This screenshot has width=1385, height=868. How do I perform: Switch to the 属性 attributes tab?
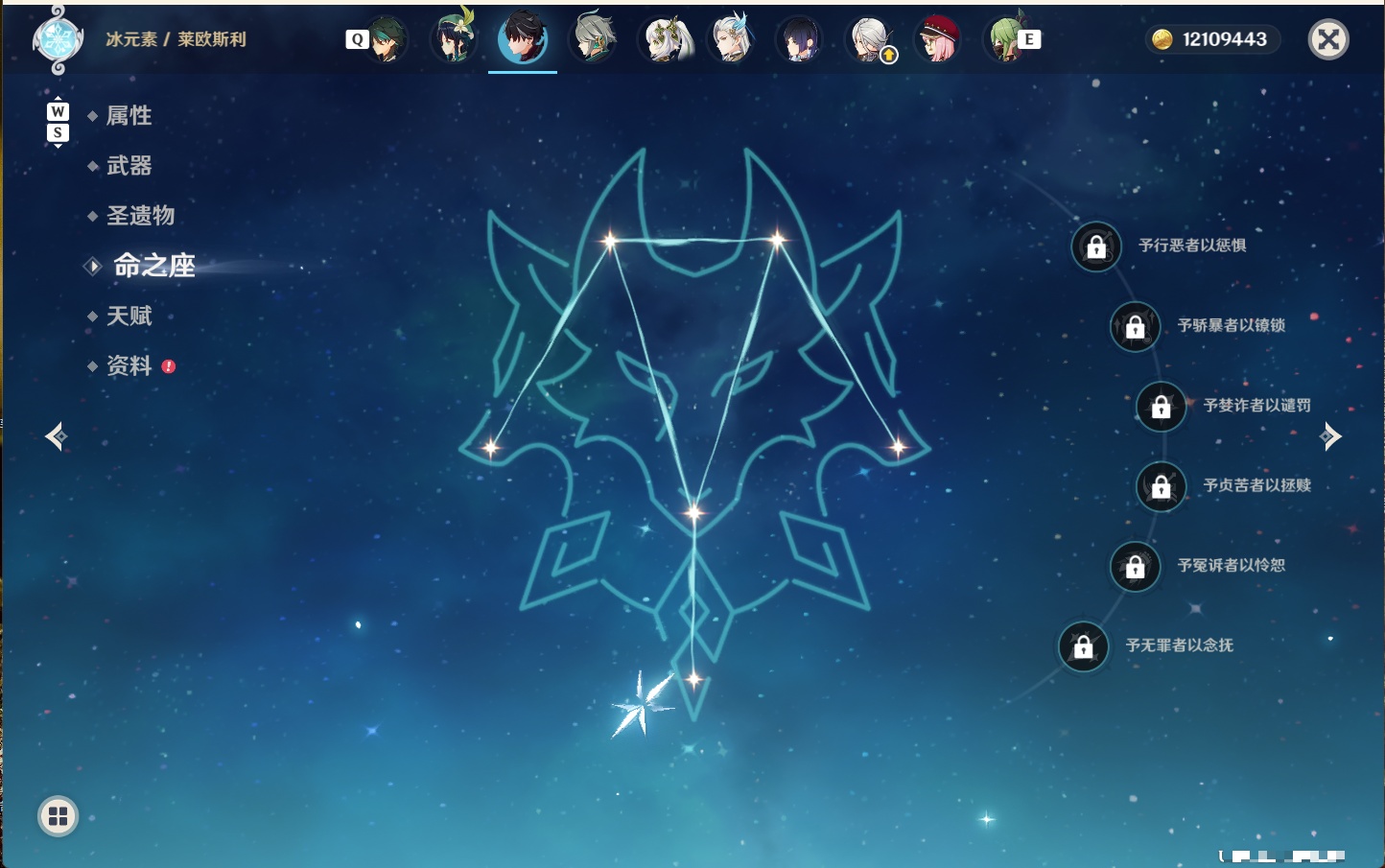coord(129,116)
